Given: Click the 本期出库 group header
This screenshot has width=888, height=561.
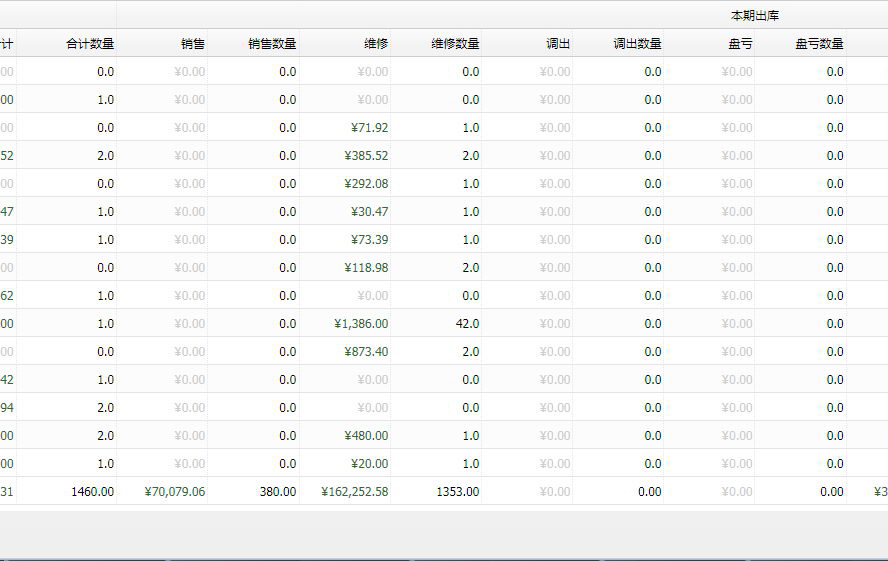Looking at the screenshot, I should [755, 15].
